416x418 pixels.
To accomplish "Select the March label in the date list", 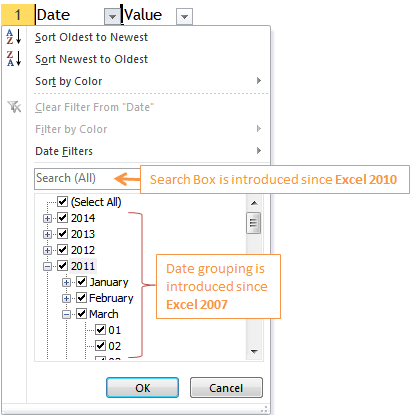I will [x=104, y=314].
